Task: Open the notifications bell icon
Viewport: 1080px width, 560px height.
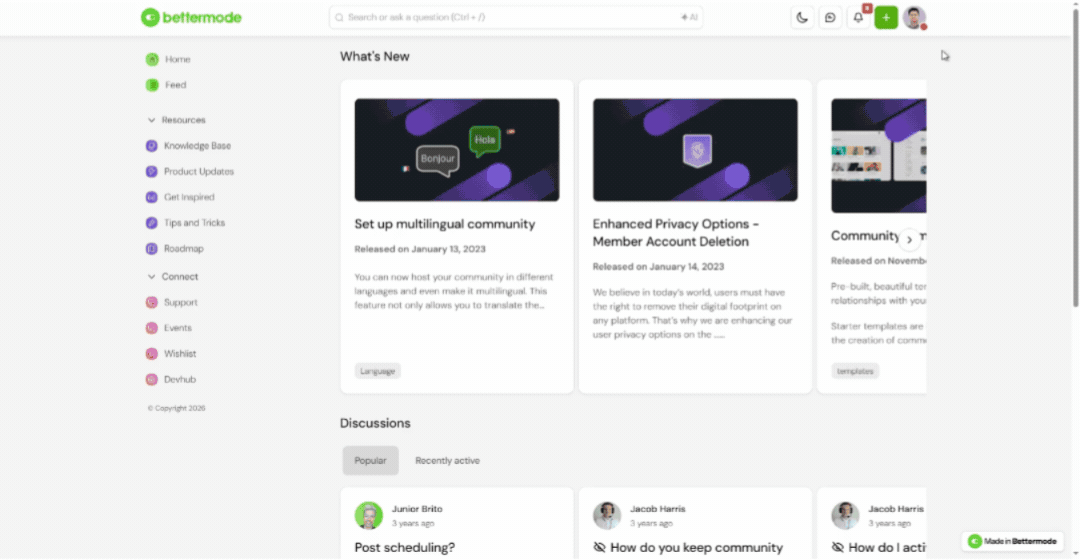Action: (858, 18)
